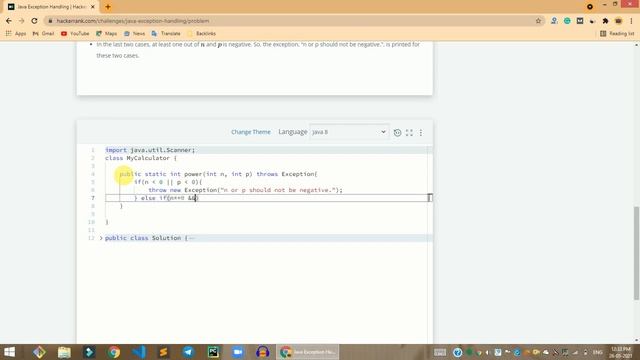Click the ENG language indicator
Image resolution: width=640 pixels, height=360 pixels.
pos(598,352)
